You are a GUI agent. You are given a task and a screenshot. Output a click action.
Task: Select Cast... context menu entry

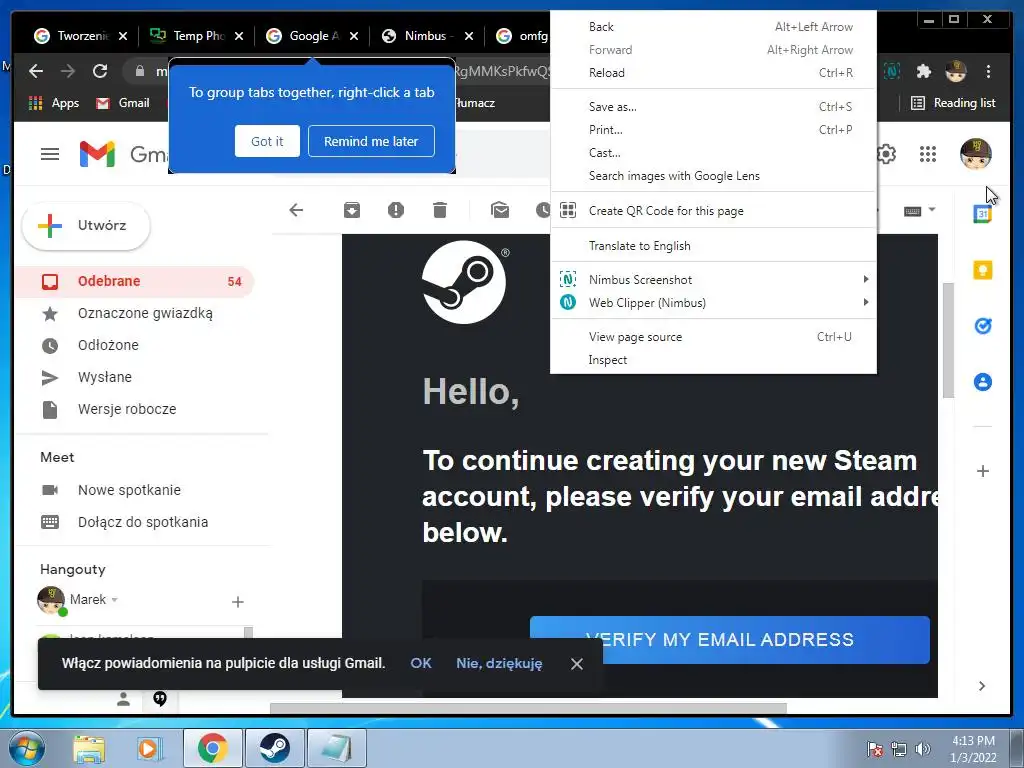pos(713,153)
